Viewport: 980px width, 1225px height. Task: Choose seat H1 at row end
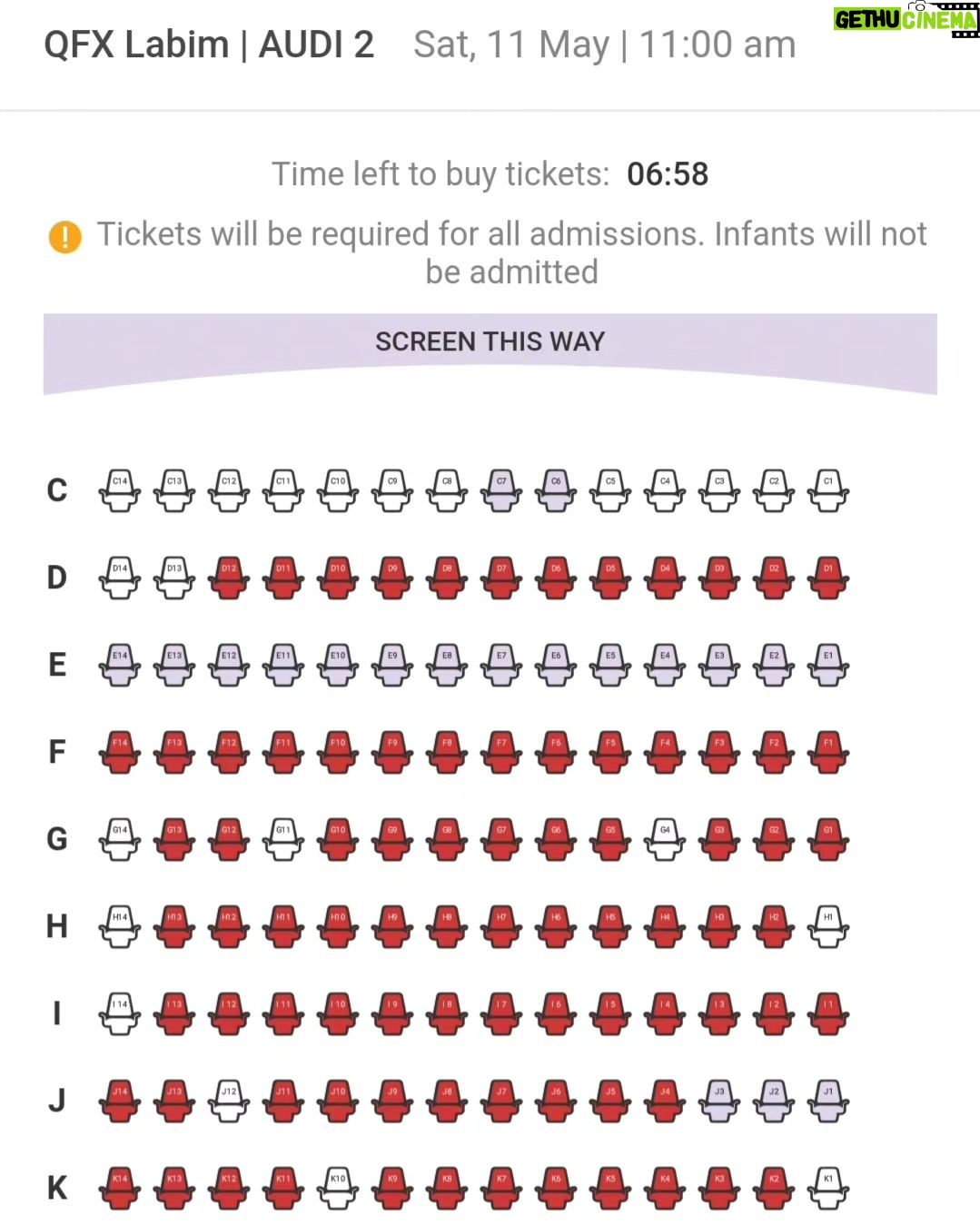tap(828, 926)
